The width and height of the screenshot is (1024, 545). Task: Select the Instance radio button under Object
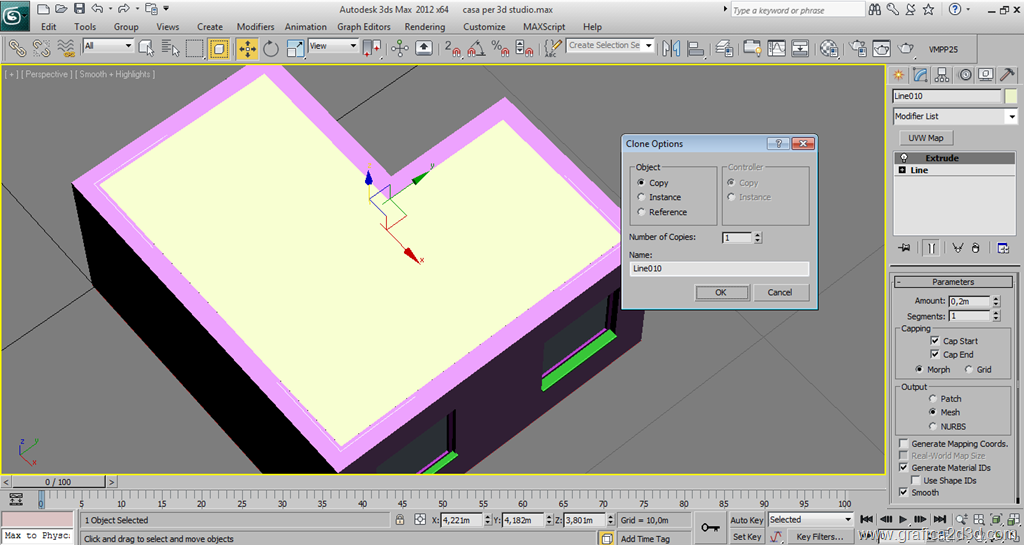642,197
